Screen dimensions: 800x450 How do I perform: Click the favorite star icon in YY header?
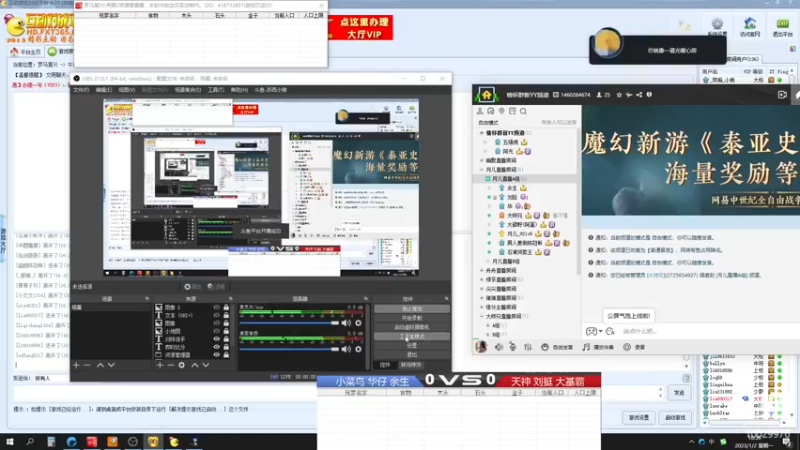(619, 95)
